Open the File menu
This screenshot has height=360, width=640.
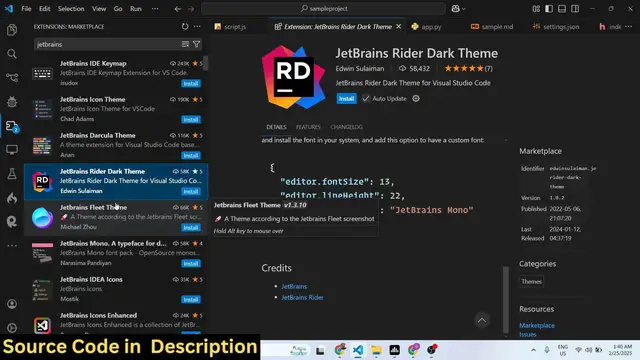26,9
